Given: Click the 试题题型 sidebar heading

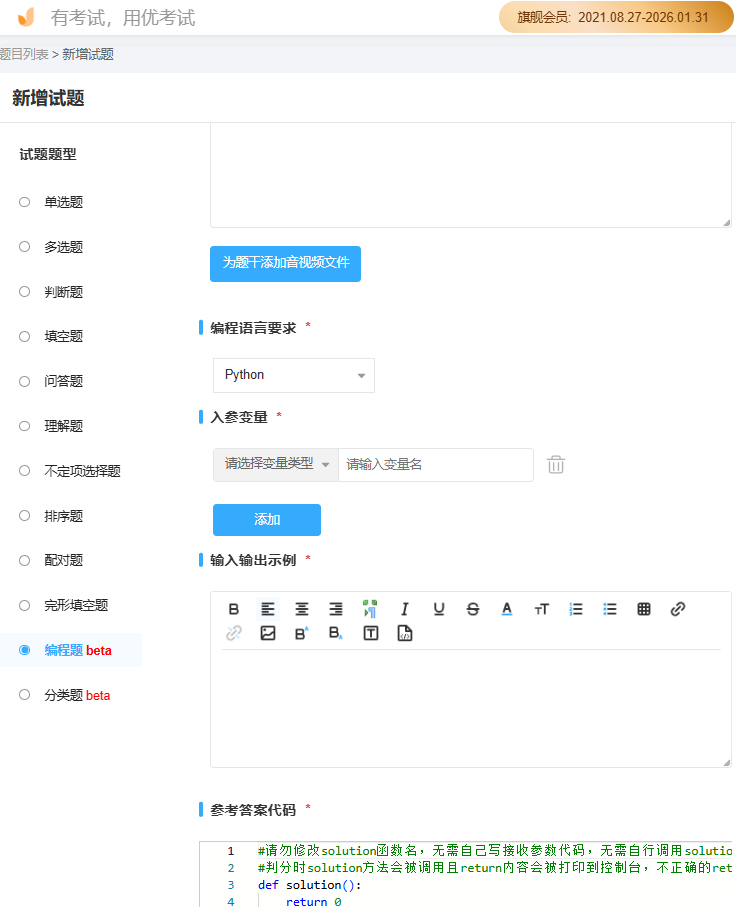Looking at the screenshot, I should click(x=48, y=154).
